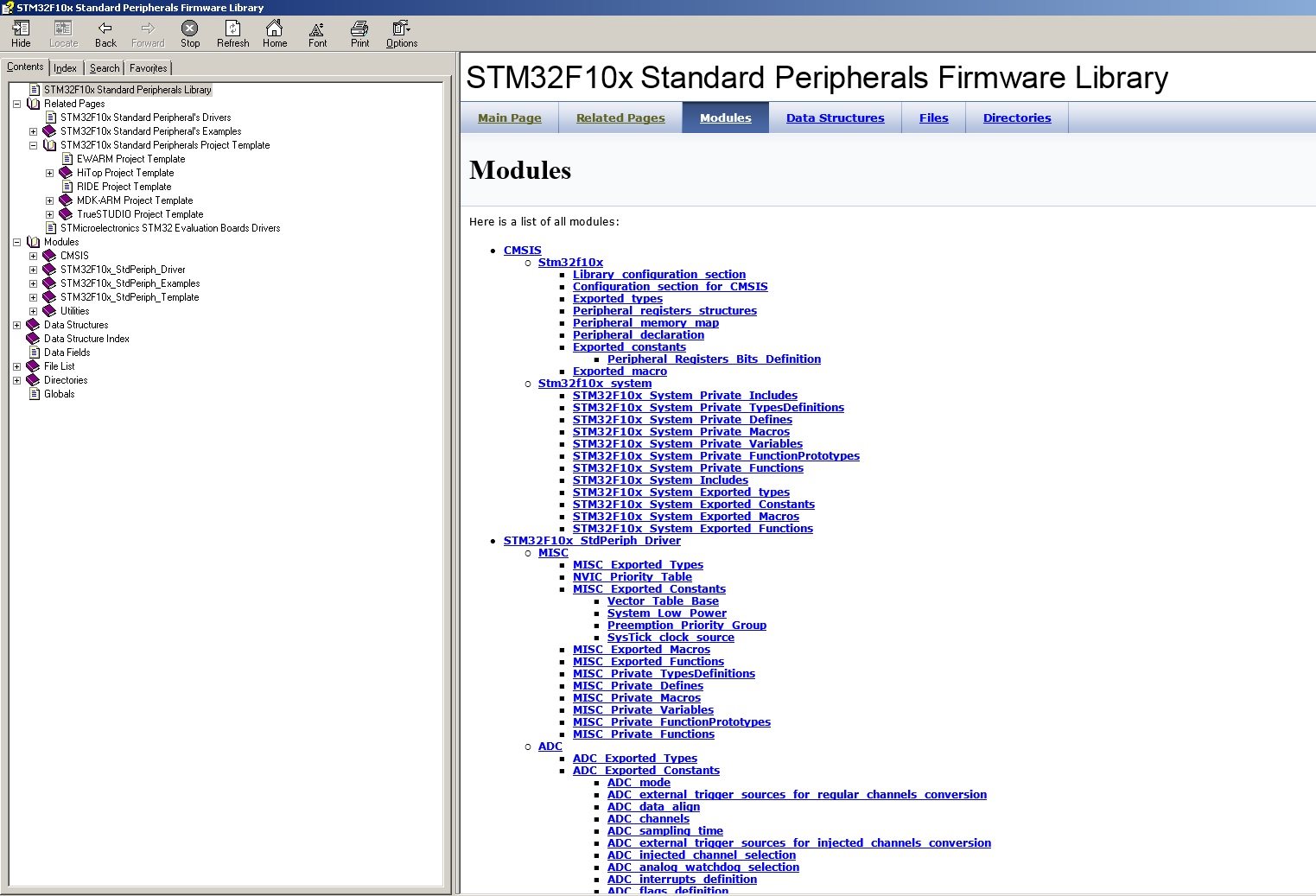The image size is (1316, 896).
Task: Click book icon beside Data Structure Index
Action: 34,339
